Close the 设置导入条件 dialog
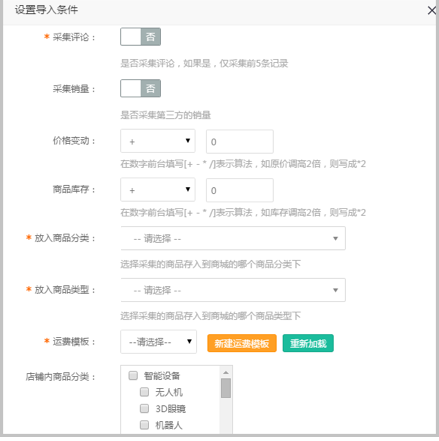The width and height of the screenshot is (439, 441). (432, 10)
